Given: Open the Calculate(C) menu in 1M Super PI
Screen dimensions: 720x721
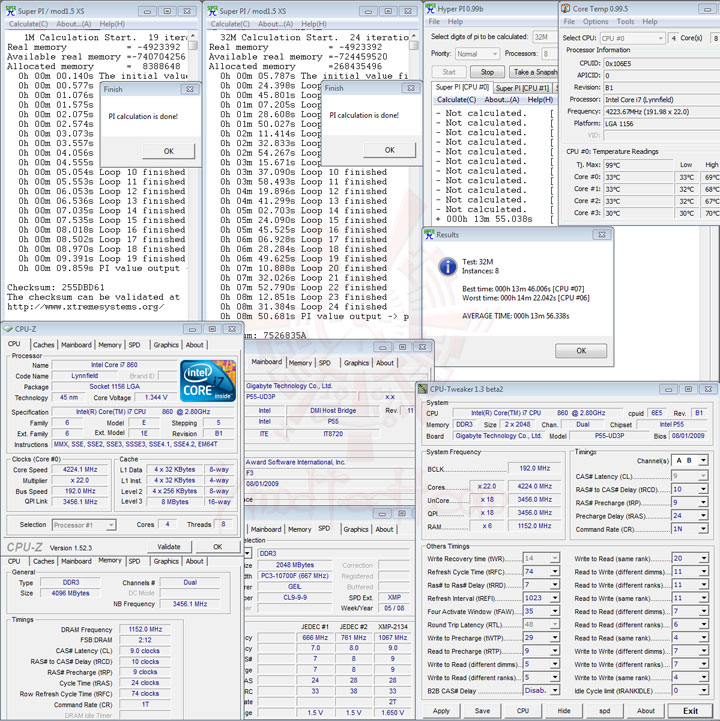Looking at the screenshot, I should pos(28,24).
